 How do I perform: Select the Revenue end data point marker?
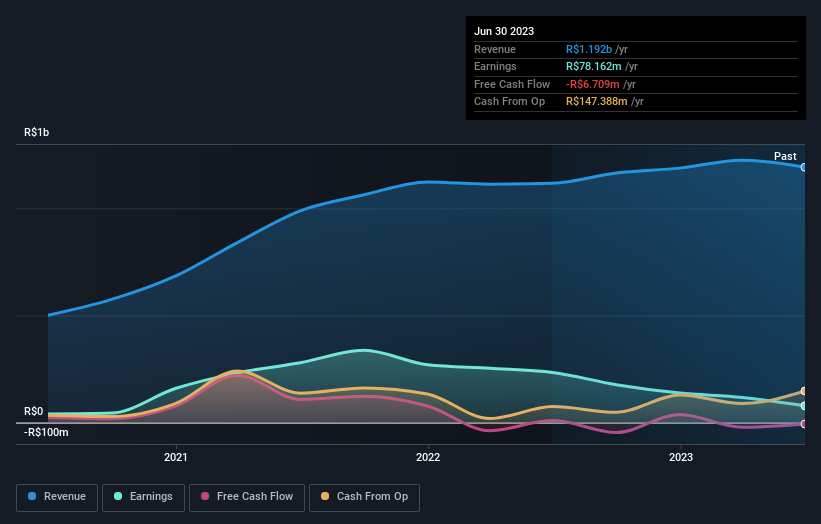point(803,168)
